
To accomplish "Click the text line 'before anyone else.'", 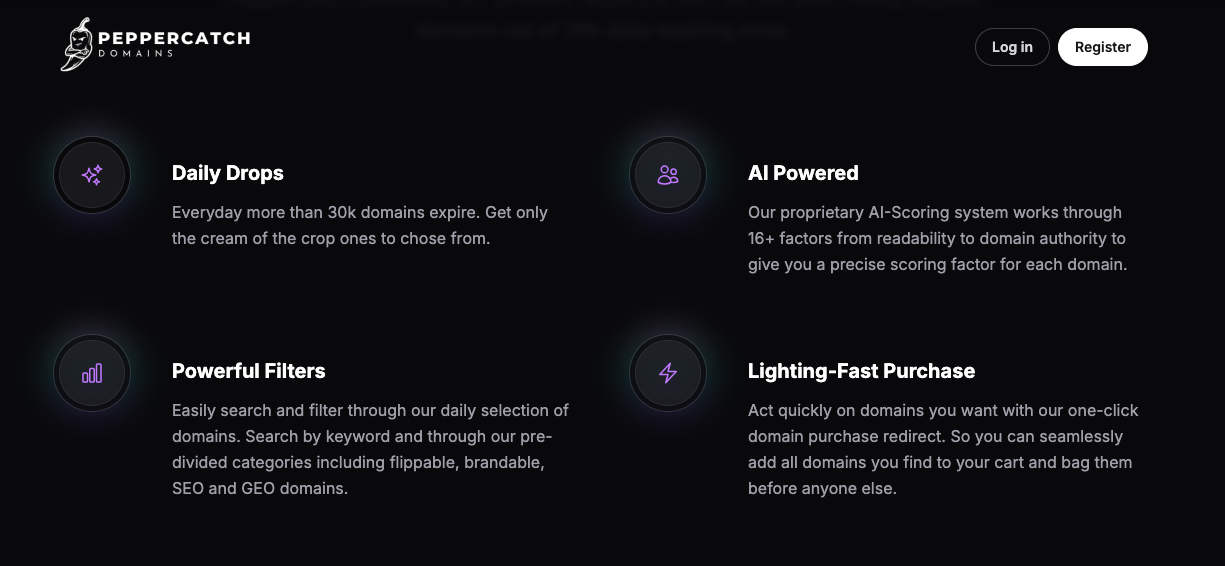I will coord(822,489).
